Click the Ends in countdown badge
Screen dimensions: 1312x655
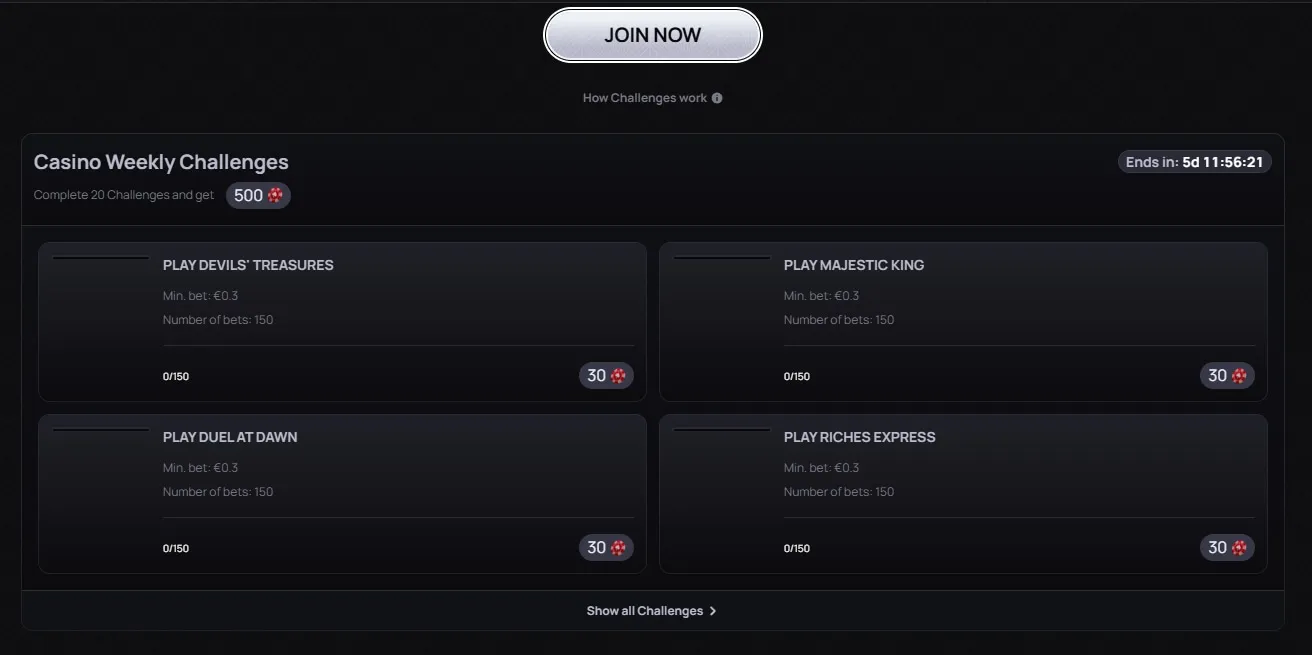[x=1195, y=160]
